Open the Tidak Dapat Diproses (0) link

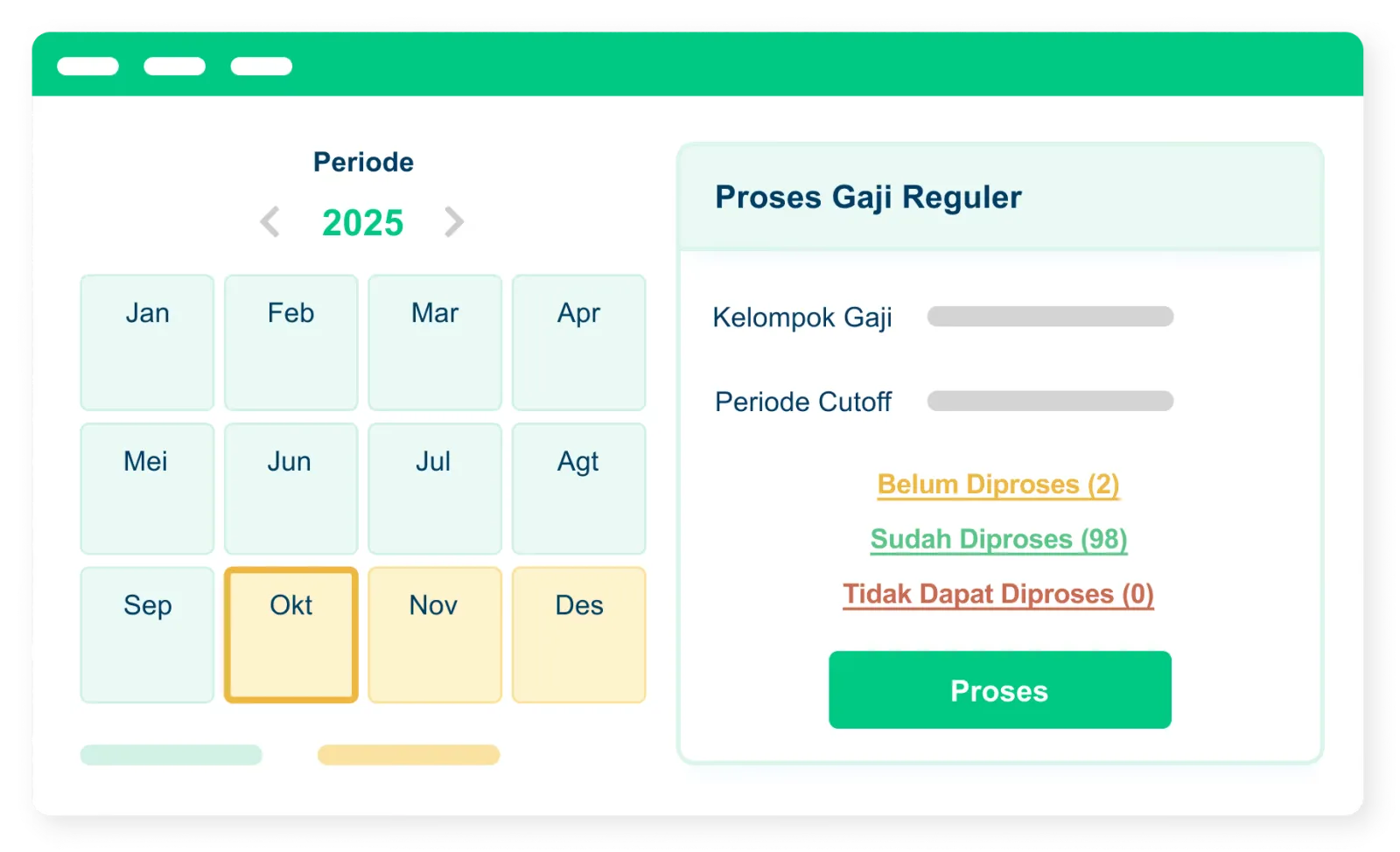(998, 595)
